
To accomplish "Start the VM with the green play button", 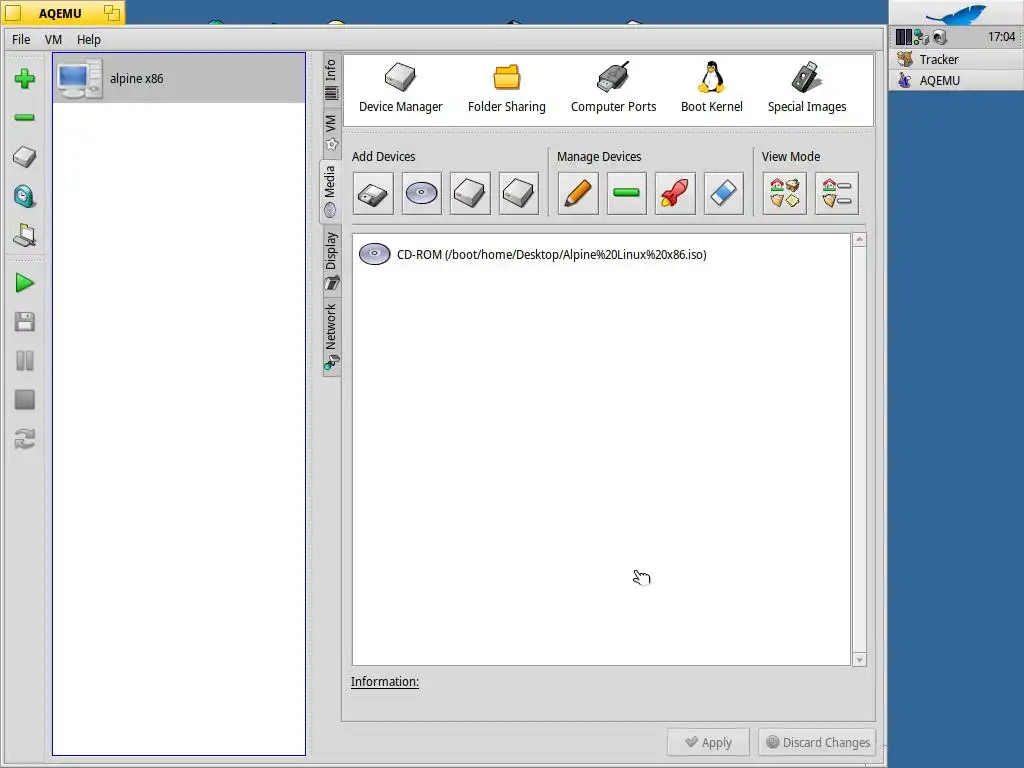I will tap(25, 283).
